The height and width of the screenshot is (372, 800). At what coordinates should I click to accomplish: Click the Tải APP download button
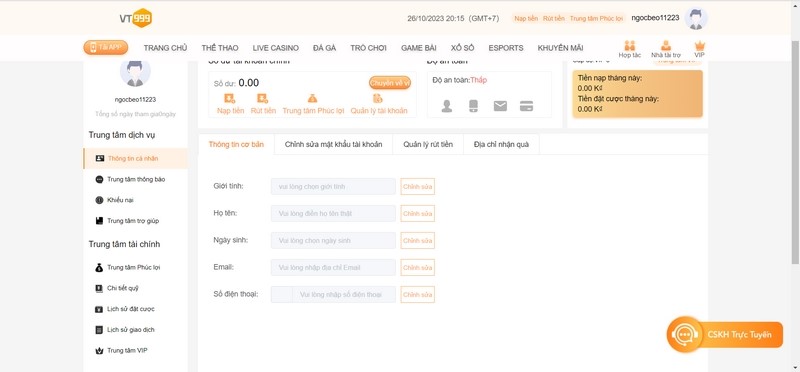[106, 47]
